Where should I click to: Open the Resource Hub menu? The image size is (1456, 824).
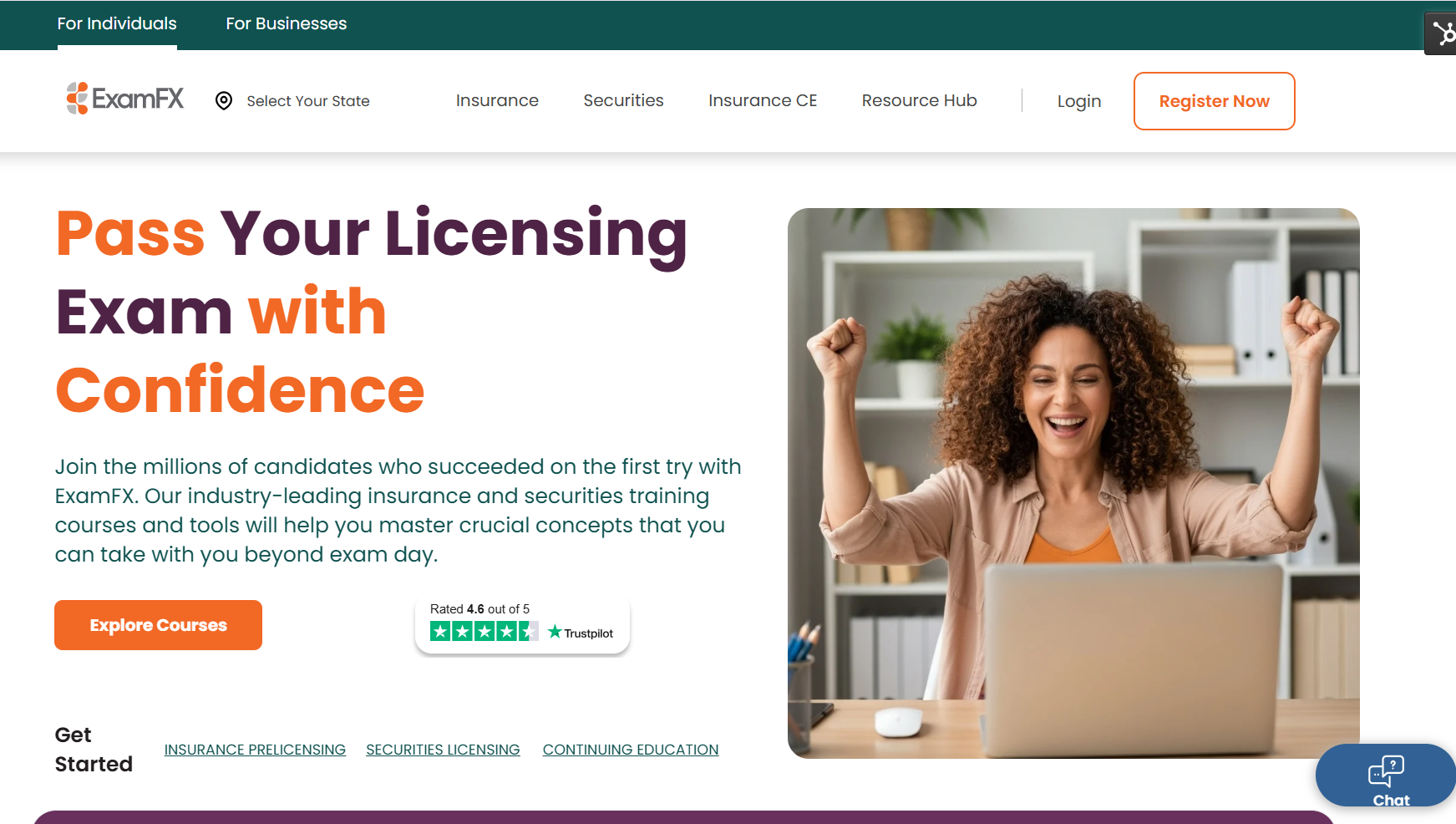click(x=919, y=100)
